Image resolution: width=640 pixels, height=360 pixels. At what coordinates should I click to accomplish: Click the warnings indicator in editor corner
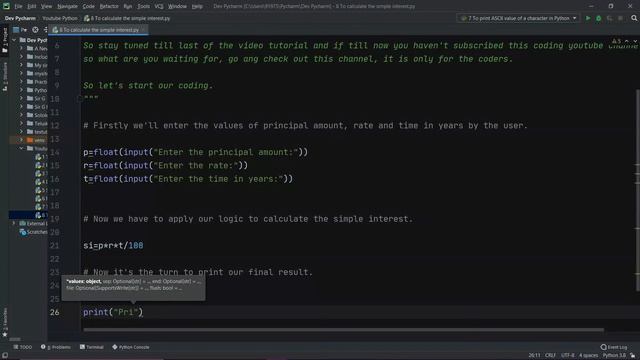pos(616,41)
